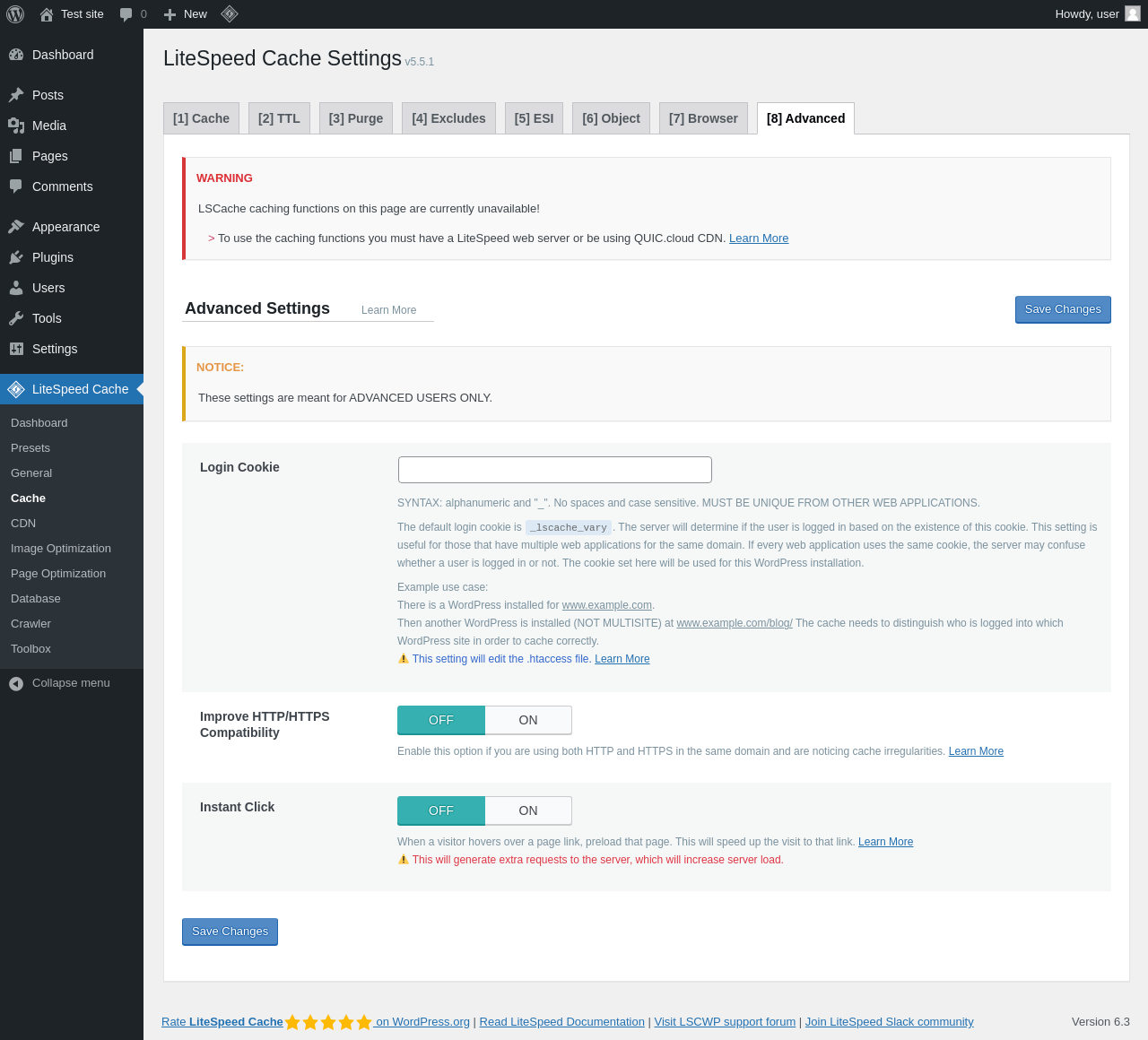The width and height of the screenshot is (1148, 1040).
Task: Select the [6] Object tab
Action: (x=611, y=118)
